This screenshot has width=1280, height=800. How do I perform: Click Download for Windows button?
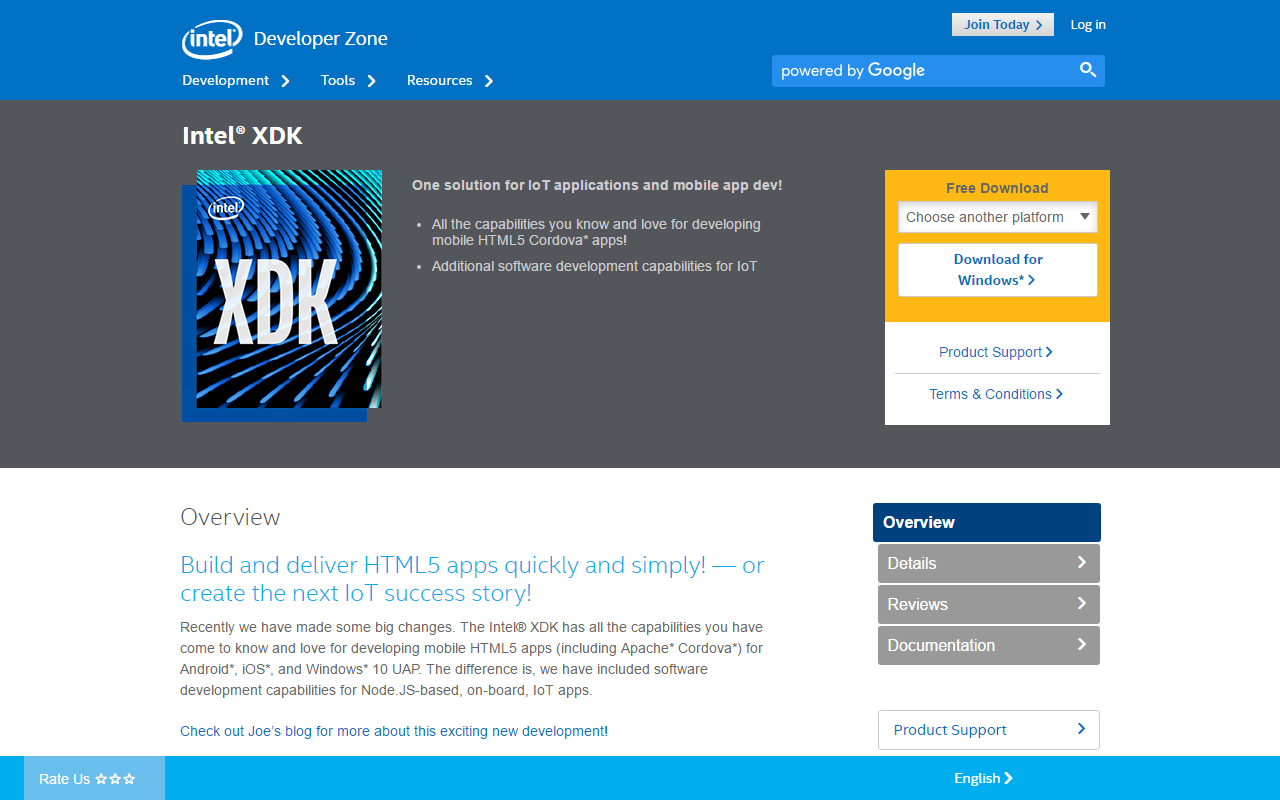pyautogui.click(x=998, y=270)
